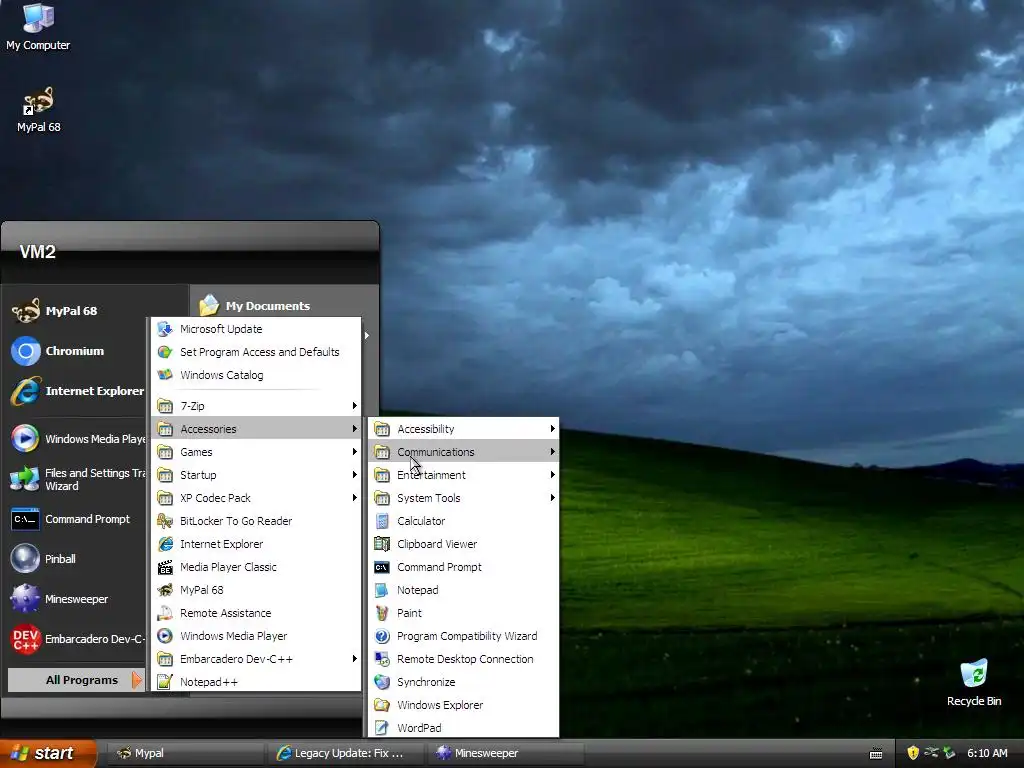Switch to the Mypal taskbar window
1024x768 pixels.
[x=184, y=753]
